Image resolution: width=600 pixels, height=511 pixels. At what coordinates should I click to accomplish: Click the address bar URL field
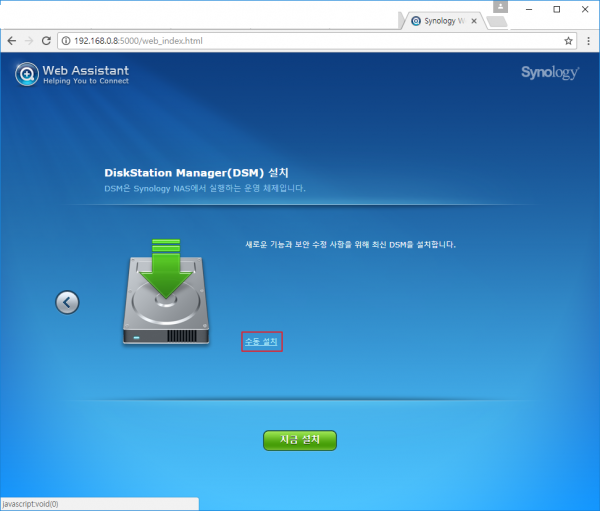300,41
